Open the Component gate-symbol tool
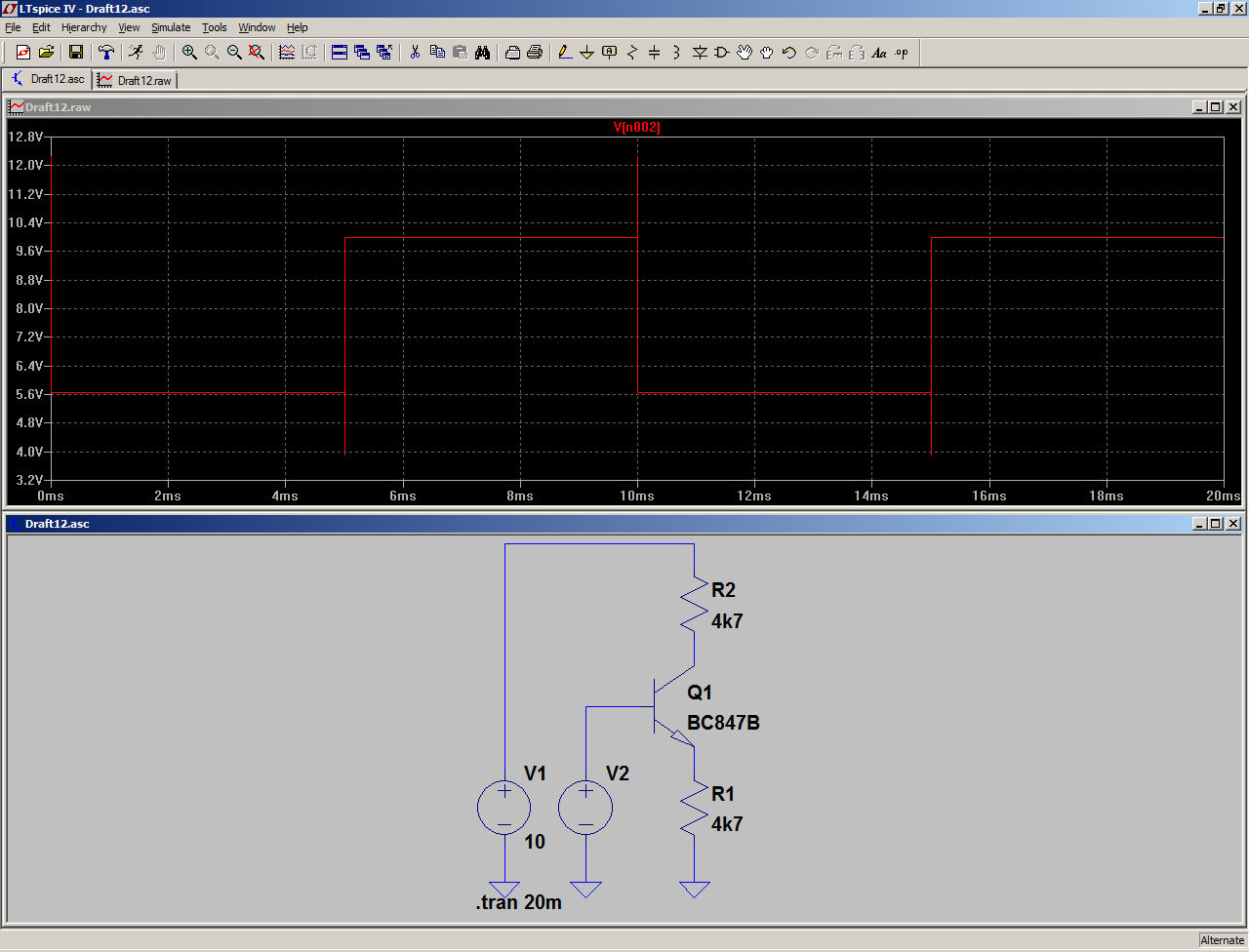The width and height of the screenshot is (1249, 952). pyautogui.click(x=722, y=53)
